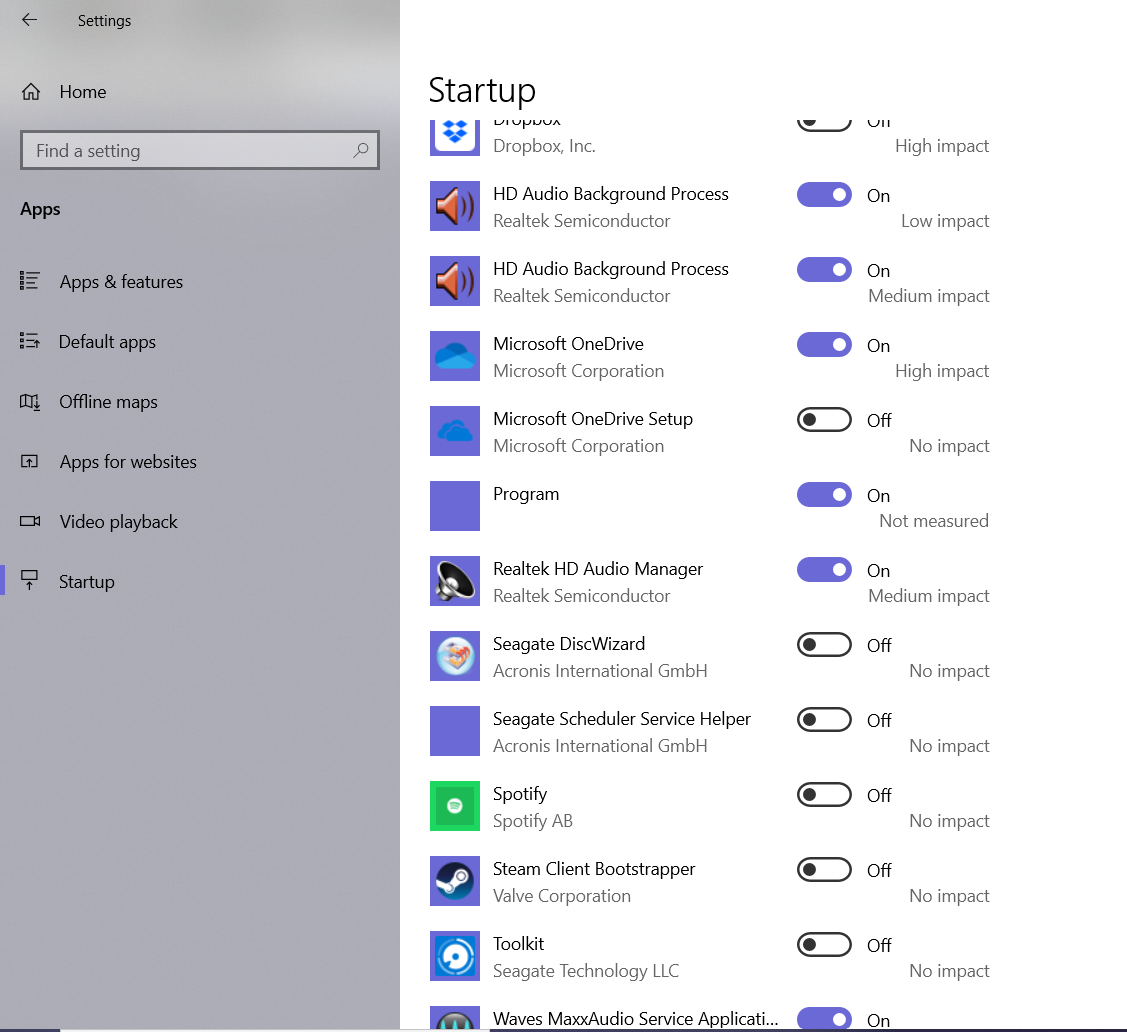Enable Microsoft OneDrive Setup at startup
1127x1032 pixels.
tap(824, 420)
